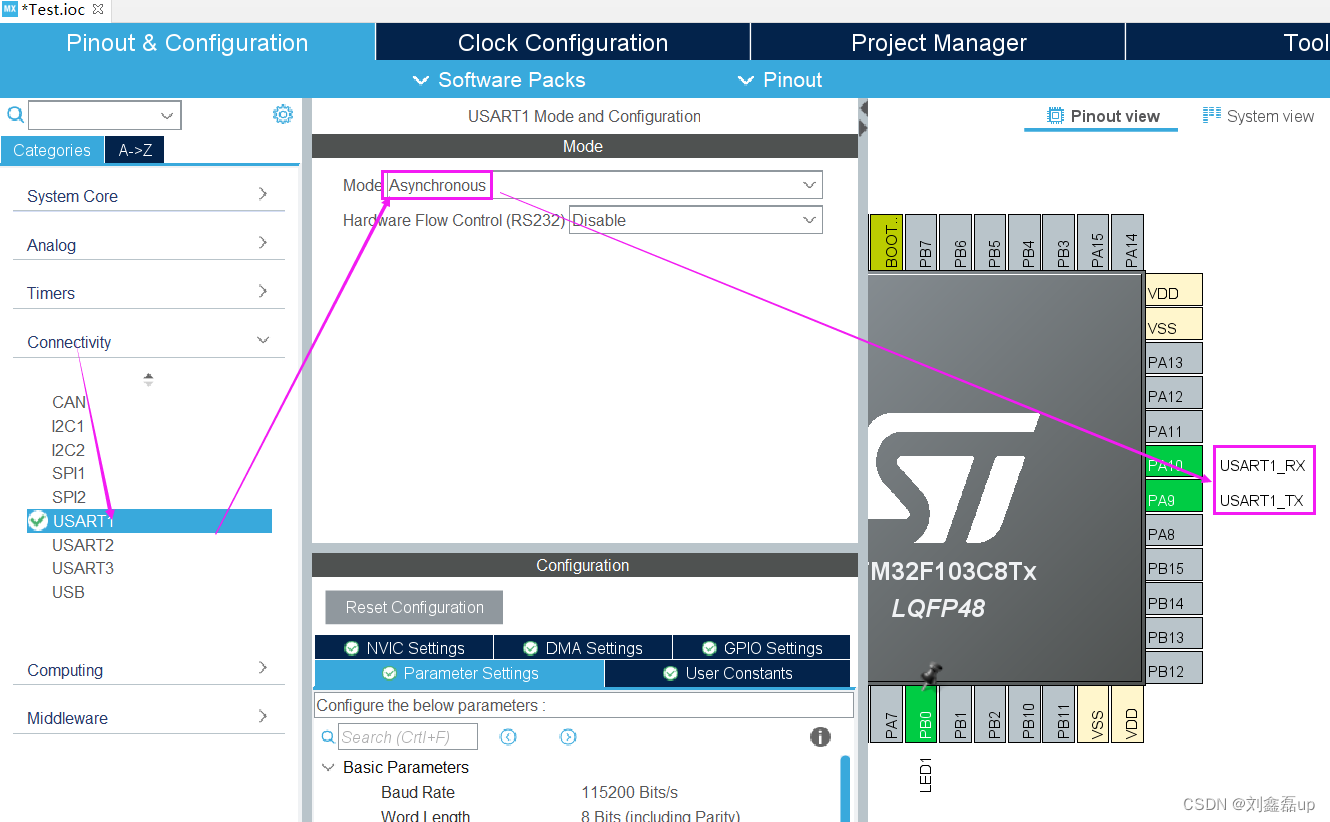Viewport: 1330px width, 822px height.
Task: Select I2C2 peripheral
Action: point(68,450)
